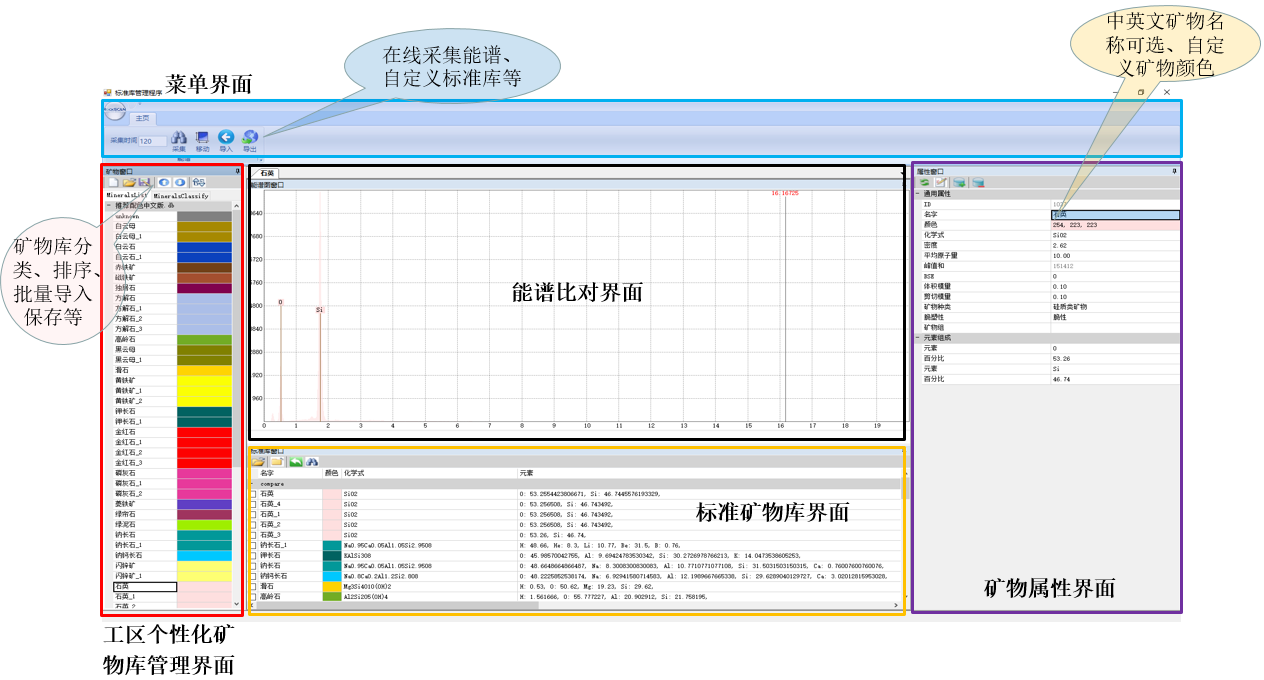Click the 导入 blue arrow icon

[226, 138]
